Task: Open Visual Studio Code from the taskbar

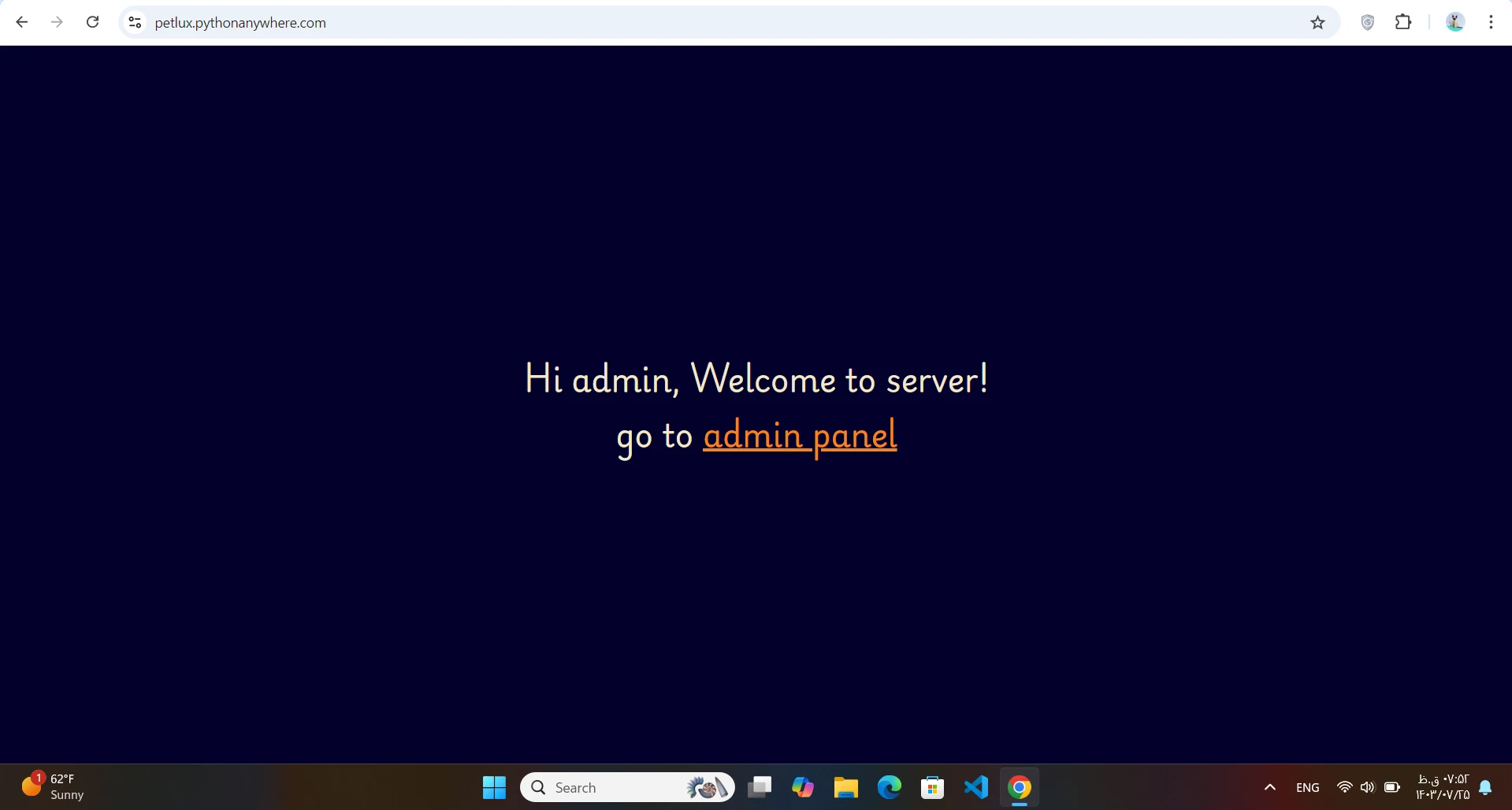Action: [x=976, y=787]
